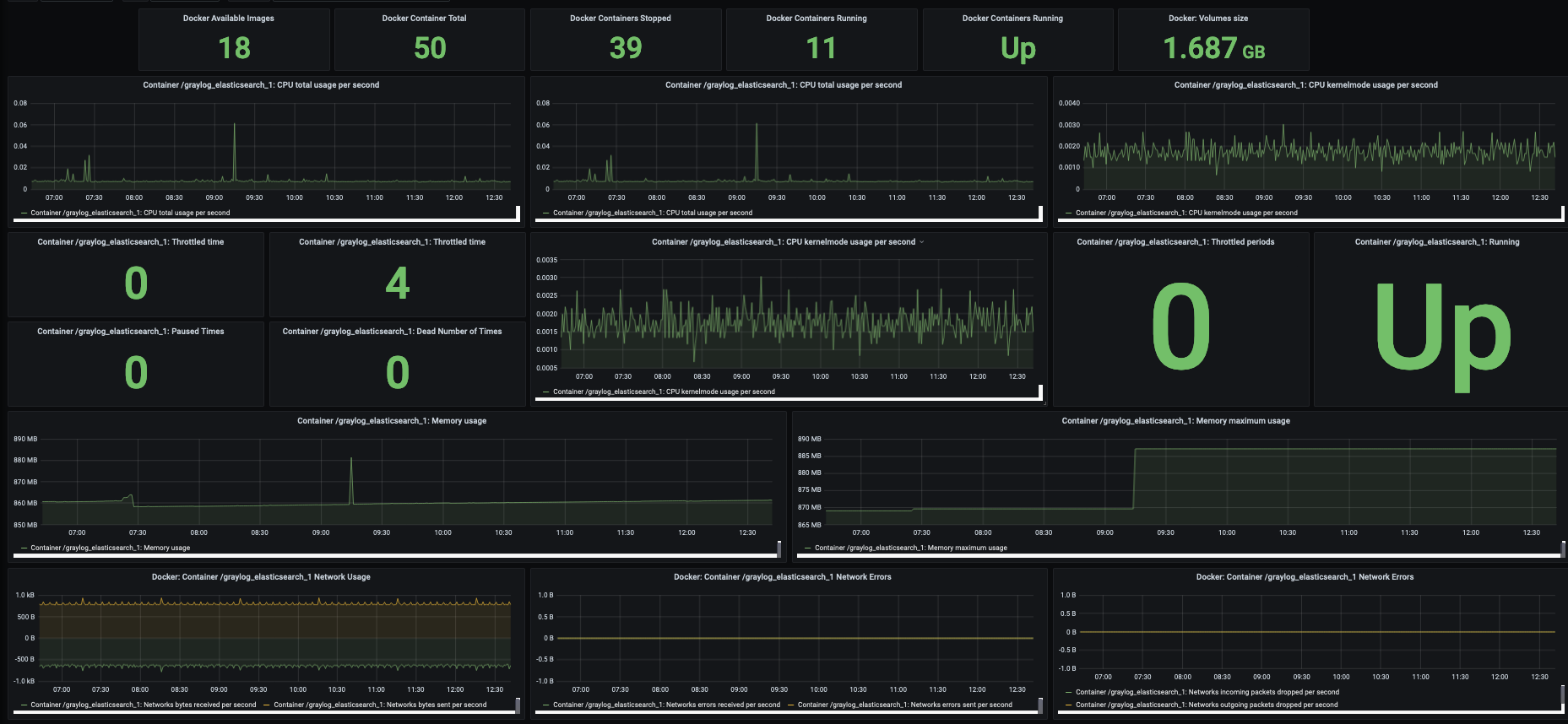Click color line of errors sent per second legend
Image resolution: width=1568 pixels, height=724 pixels.
[x=790, y=705]
